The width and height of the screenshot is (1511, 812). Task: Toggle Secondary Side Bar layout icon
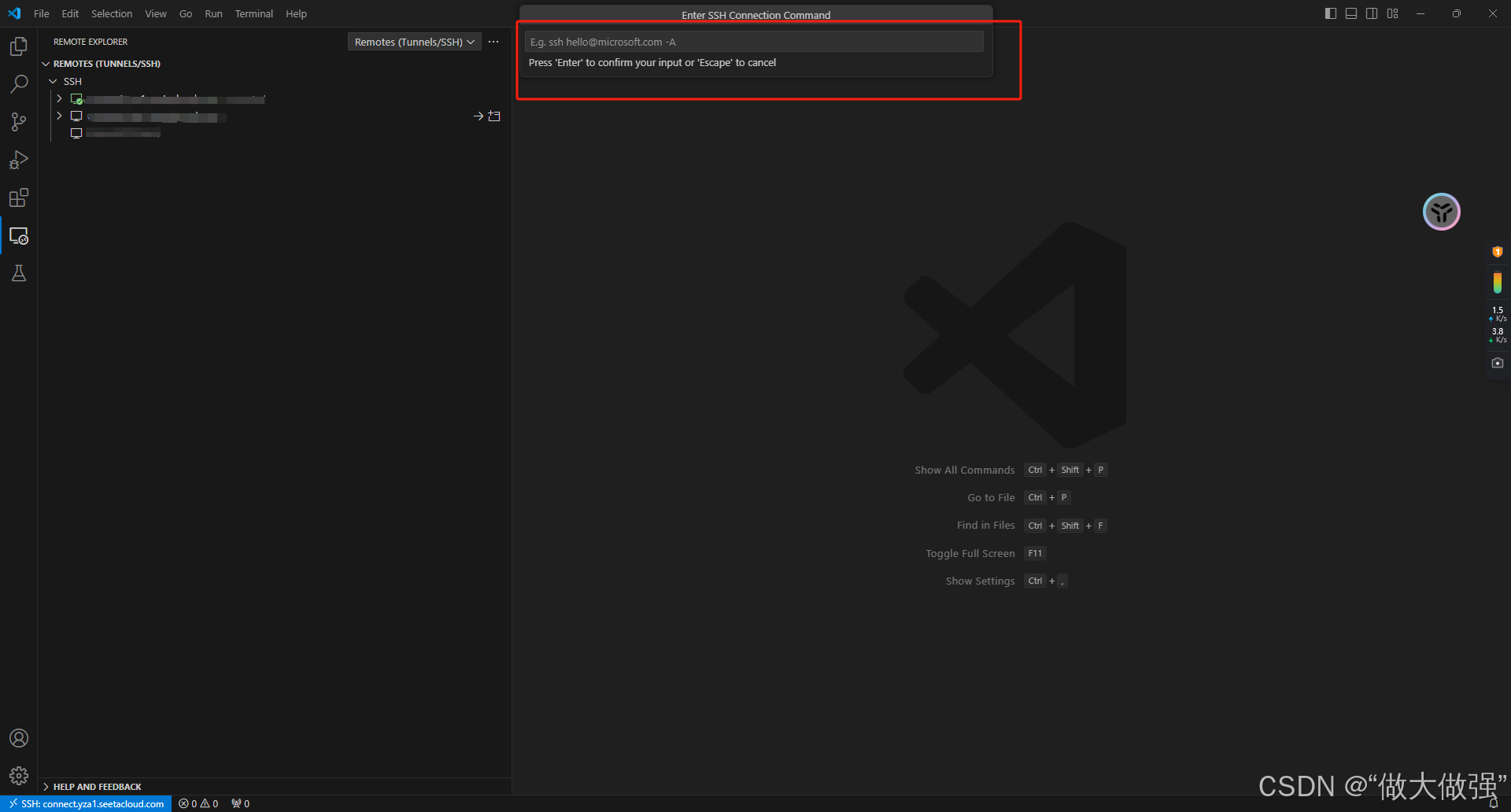(x=1372, y=13)
